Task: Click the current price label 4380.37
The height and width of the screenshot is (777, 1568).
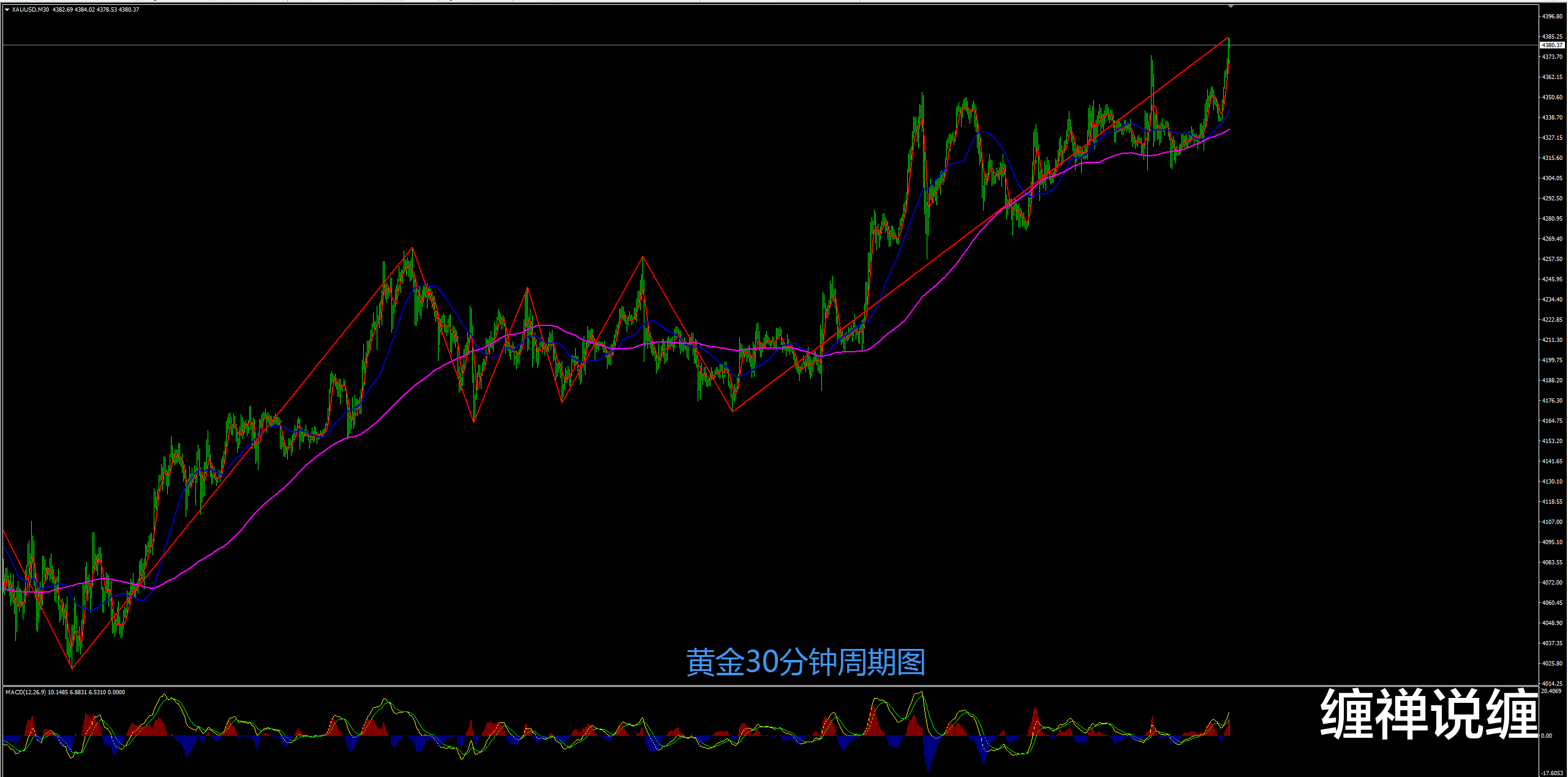Action: [x=1551, y=45]
